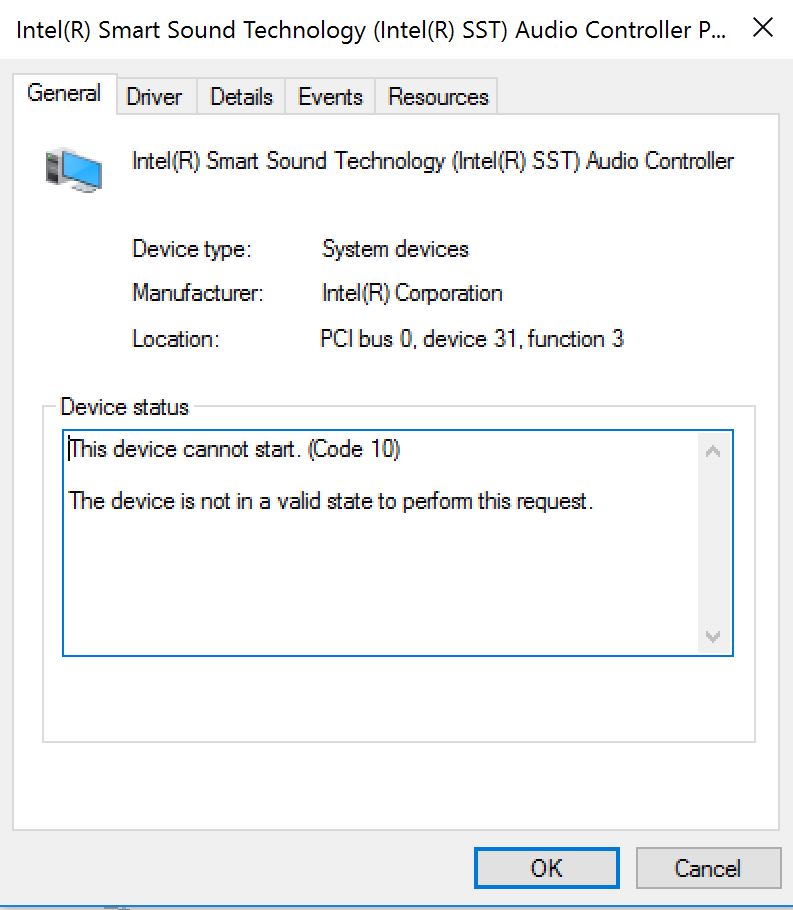The height and width of the screenshot is (910, 793).
Task: Close the properties dialog window
Action: (762, 28)
